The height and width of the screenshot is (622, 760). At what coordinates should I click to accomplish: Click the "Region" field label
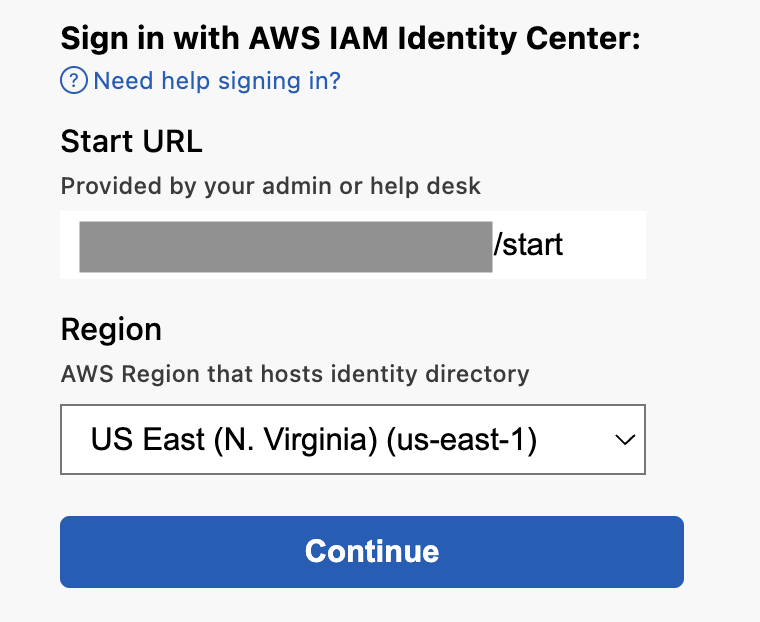[x=111, y=330]
